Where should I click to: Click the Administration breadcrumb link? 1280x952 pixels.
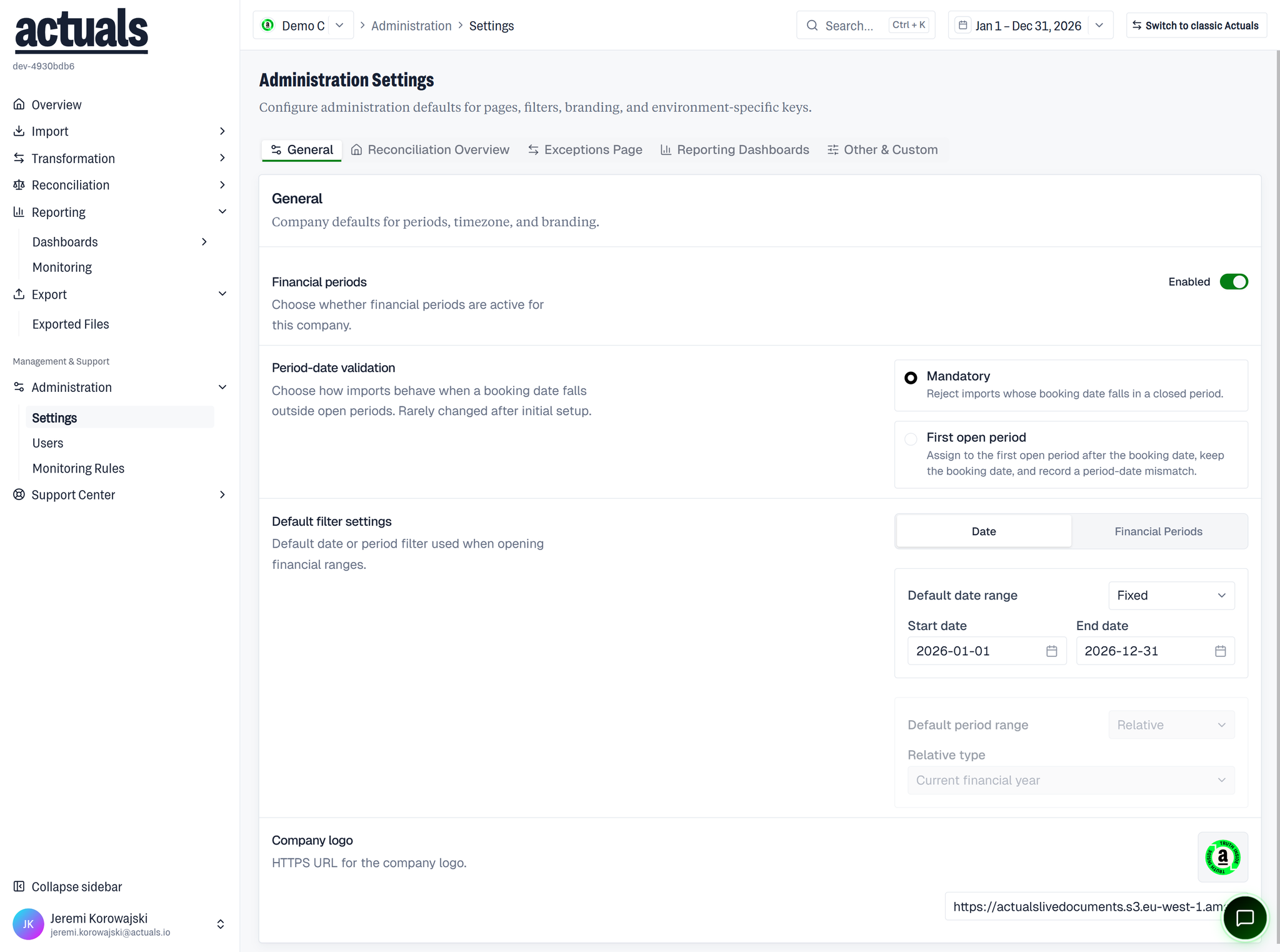tap(411, 26)
